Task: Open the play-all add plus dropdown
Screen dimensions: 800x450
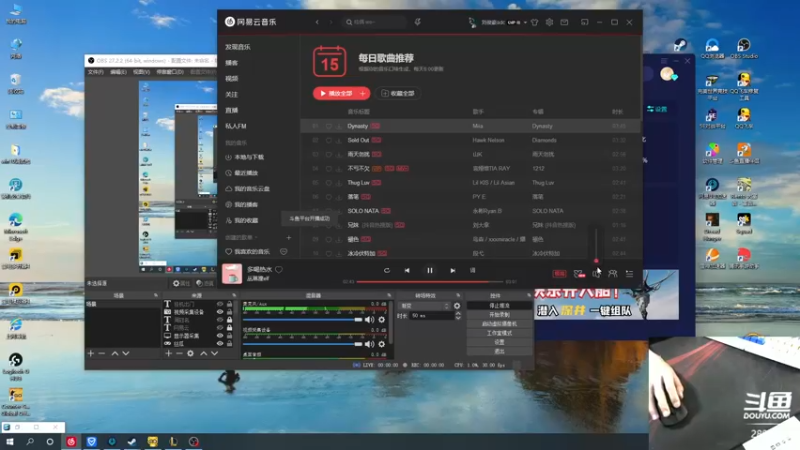Action: [x=362, y=93]
